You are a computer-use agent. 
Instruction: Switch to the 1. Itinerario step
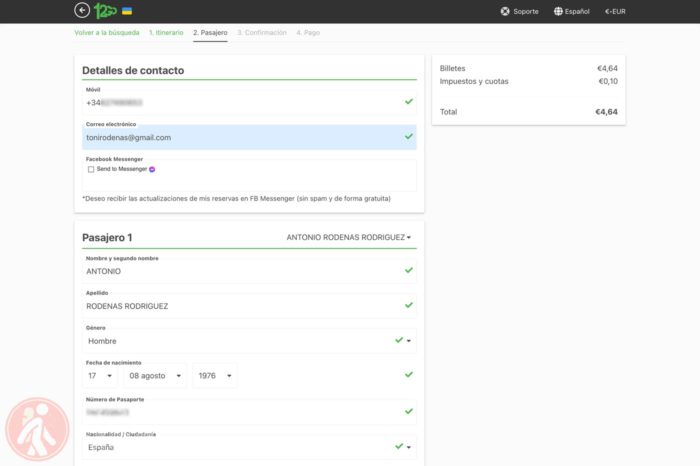click(166, 33)
